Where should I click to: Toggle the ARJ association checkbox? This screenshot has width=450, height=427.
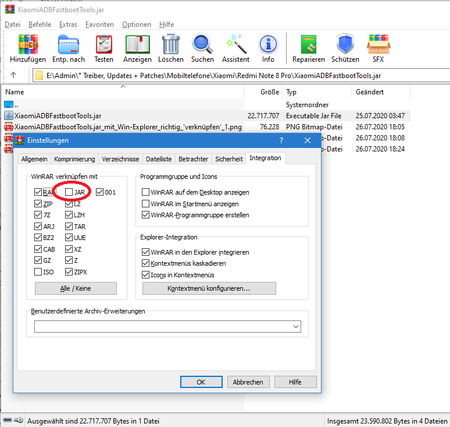click(38, 226)
